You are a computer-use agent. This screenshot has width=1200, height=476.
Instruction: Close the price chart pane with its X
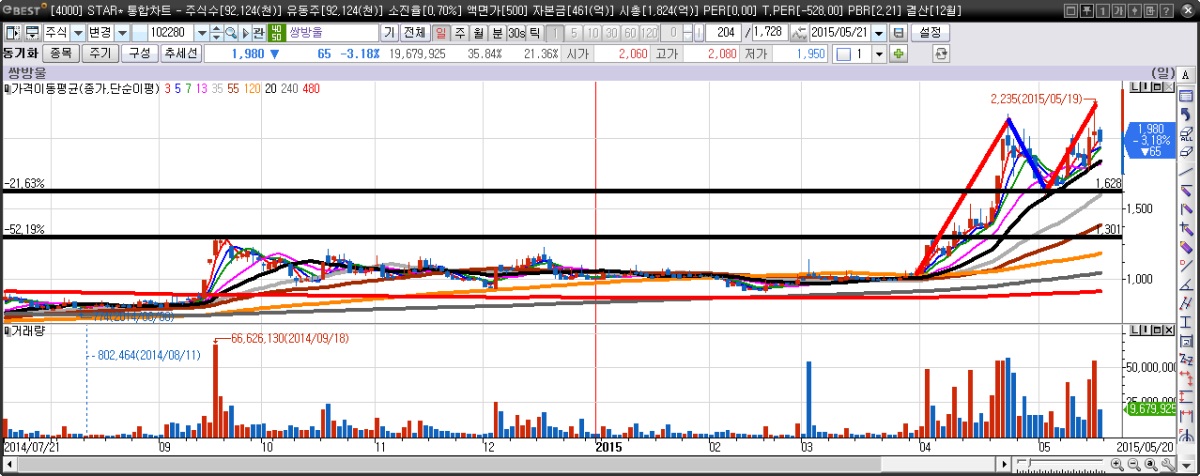click(1171, 88)
